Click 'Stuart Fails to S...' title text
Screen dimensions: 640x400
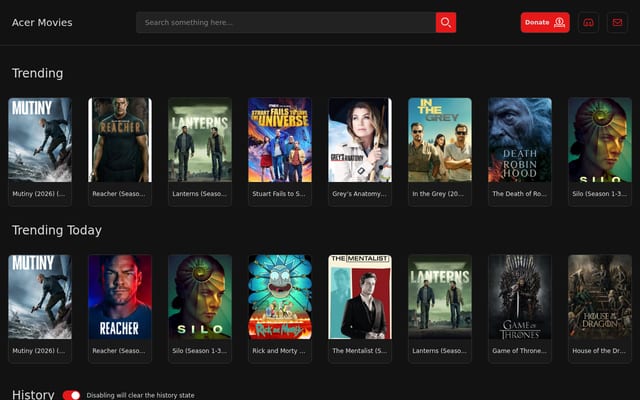coord(279,194)
